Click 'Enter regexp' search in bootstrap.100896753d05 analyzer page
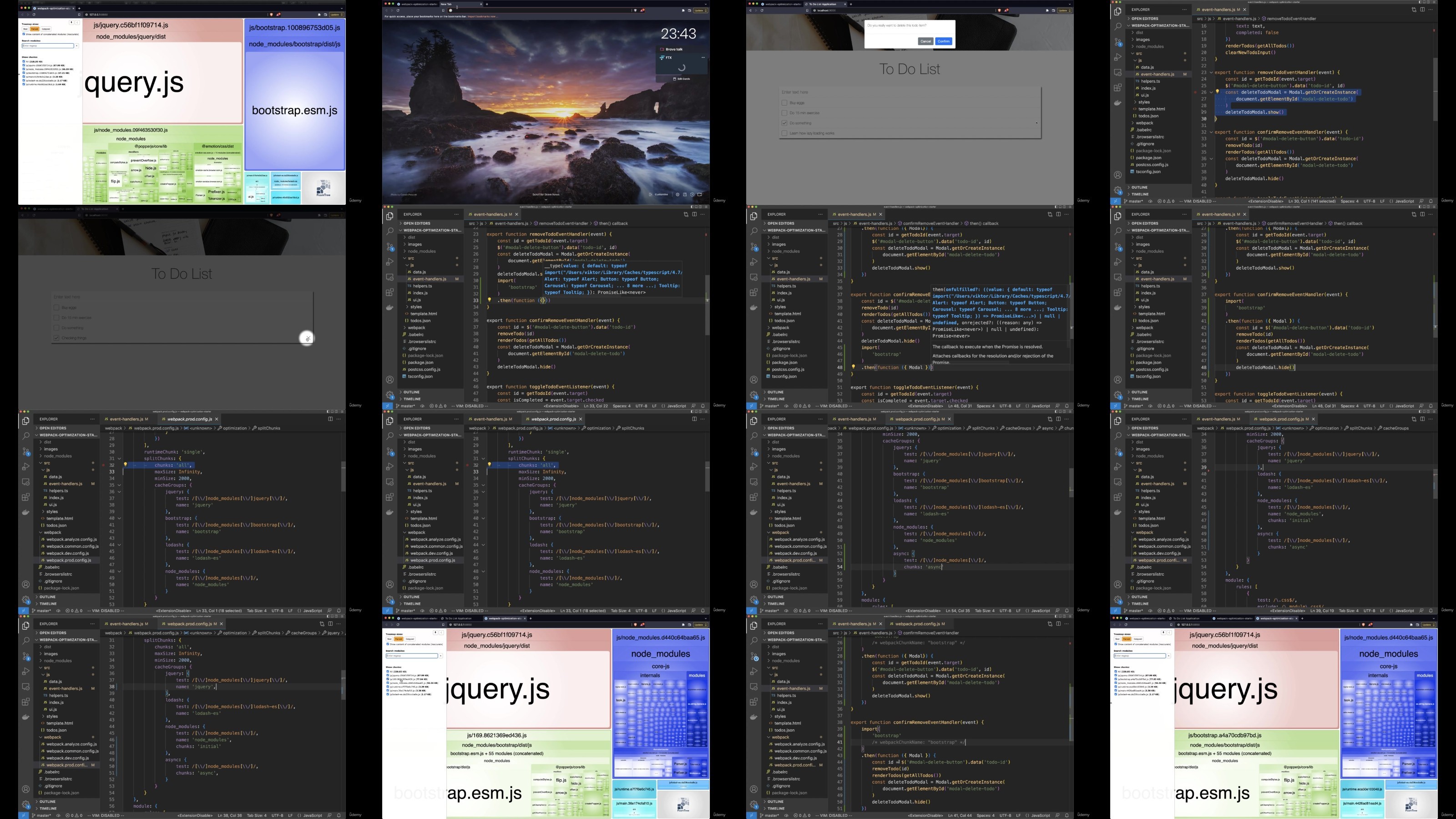Viewport: 1456px width, 819px height. (47, 46)
